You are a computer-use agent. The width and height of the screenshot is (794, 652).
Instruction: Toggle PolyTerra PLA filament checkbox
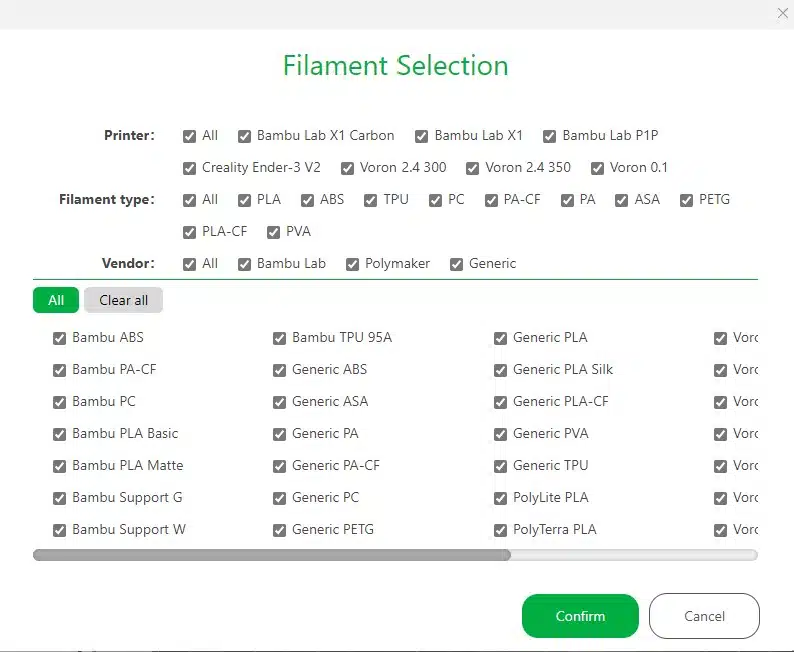coord(500,530)
